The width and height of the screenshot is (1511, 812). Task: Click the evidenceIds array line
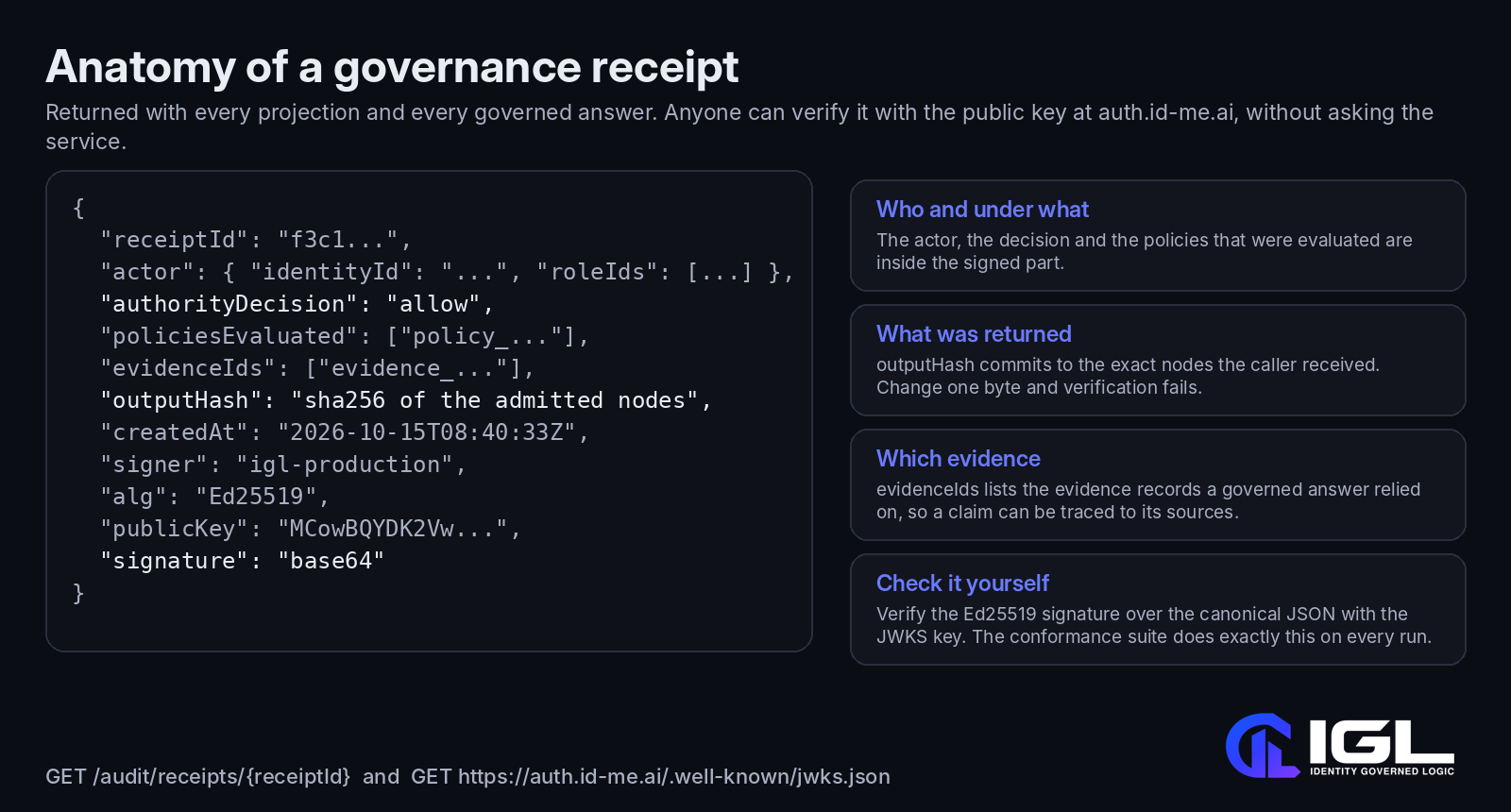coord(317,368)
